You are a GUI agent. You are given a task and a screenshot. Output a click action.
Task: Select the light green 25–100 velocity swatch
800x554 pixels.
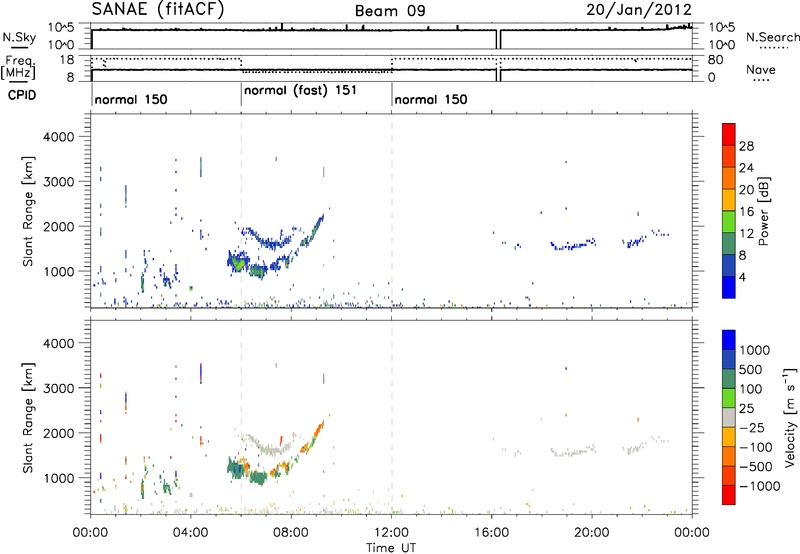(729, 398)
